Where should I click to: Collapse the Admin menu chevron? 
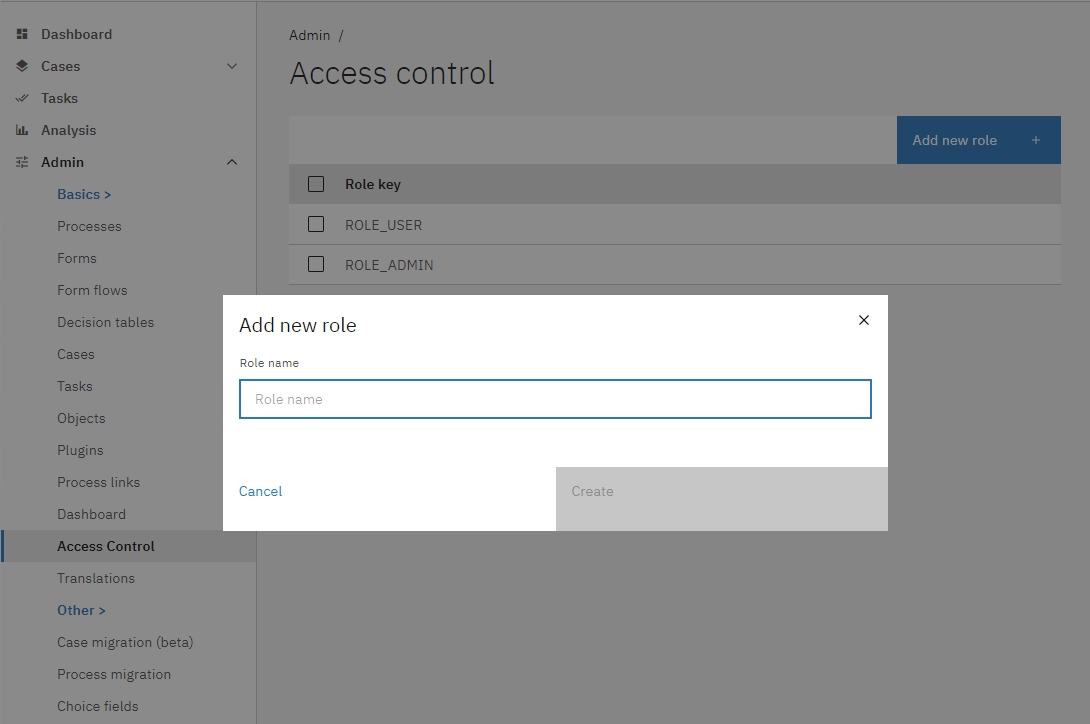232,162
